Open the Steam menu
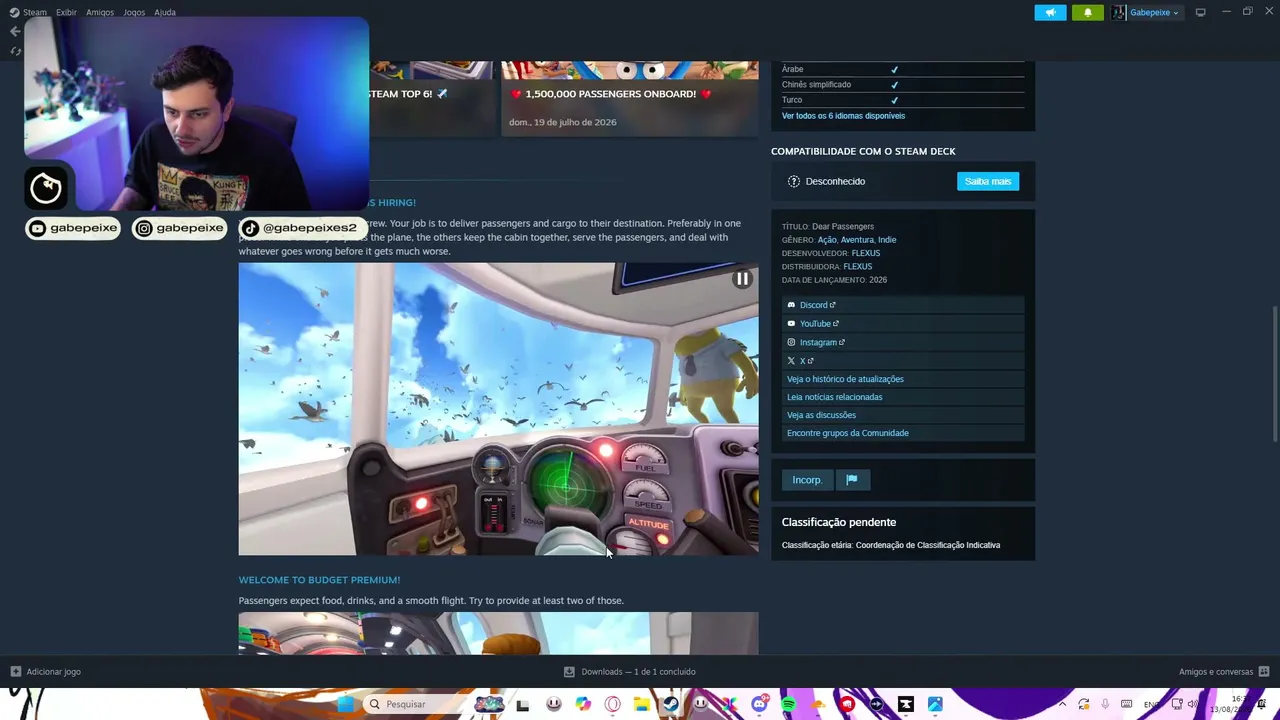This screenshot has height=720, width=1280. [x=28, y=12]
